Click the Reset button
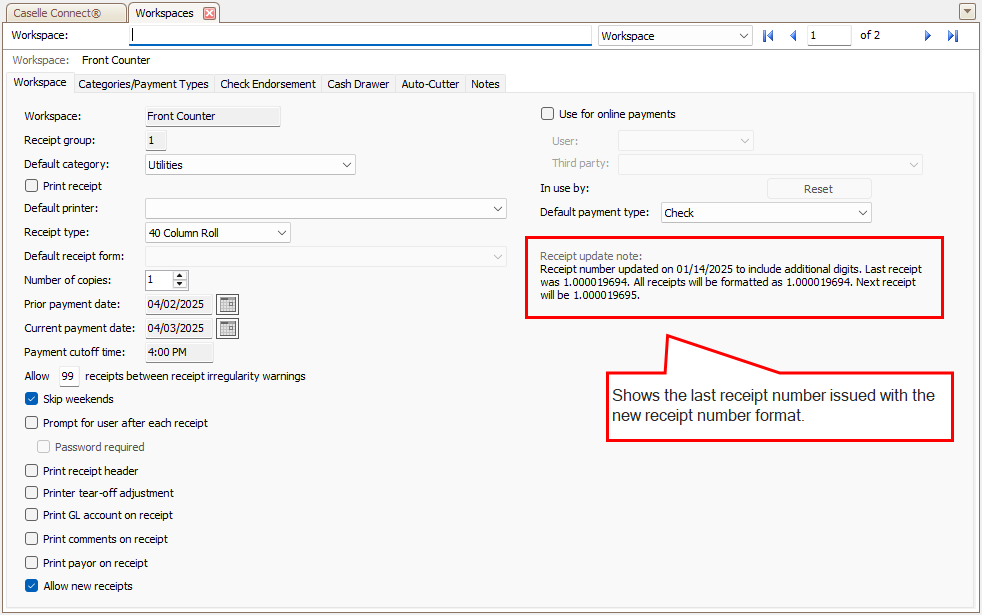 819,189
